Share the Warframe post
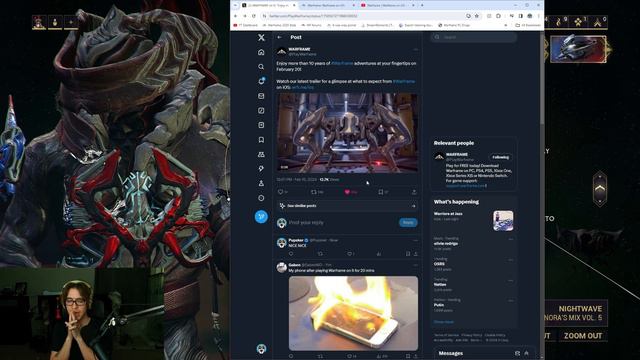The width and height of the screenshot is (640, 360). (x=414, y=191)
